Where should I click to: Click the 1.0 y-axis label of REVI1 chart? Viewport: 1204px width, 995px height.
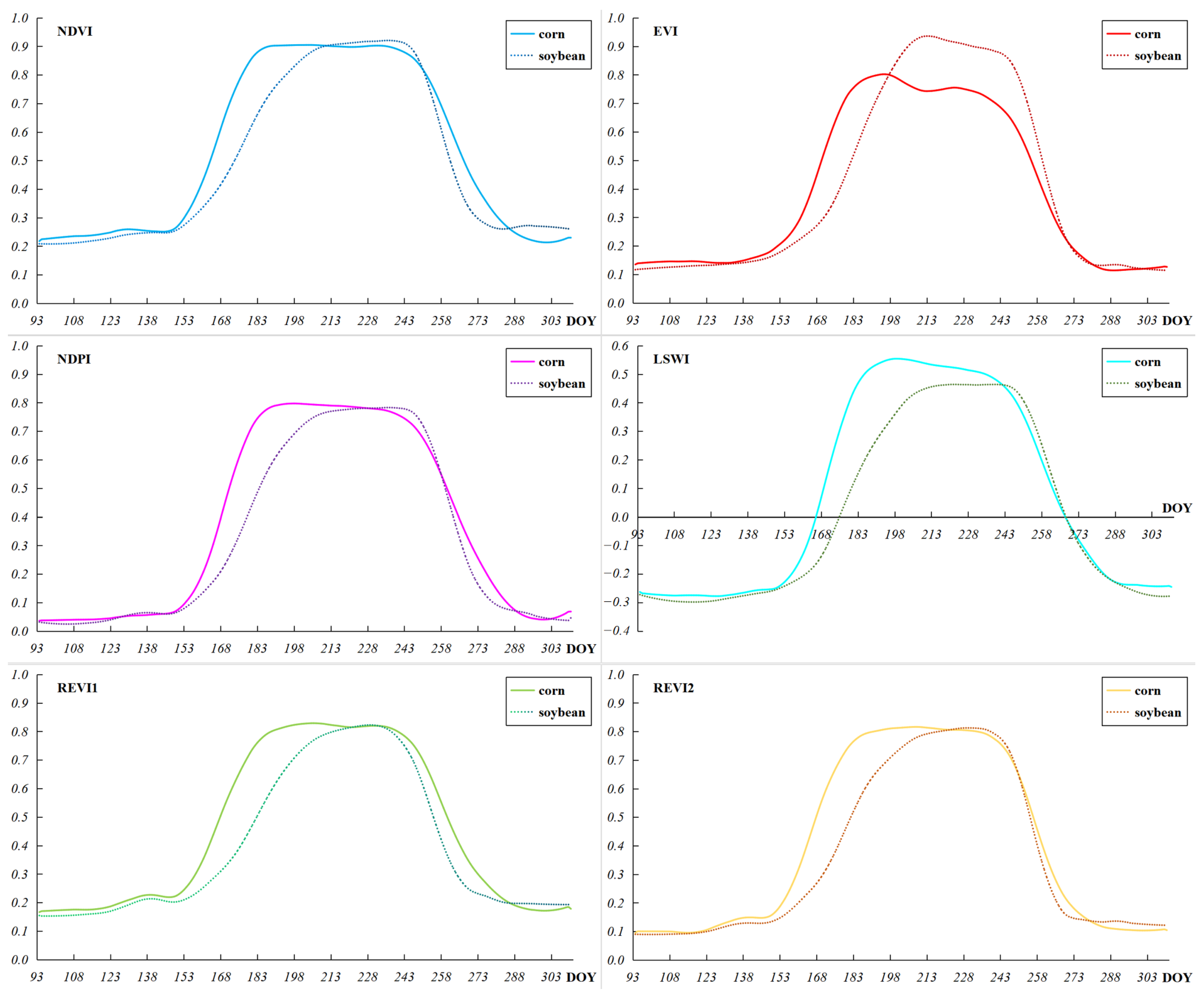tap(20, 675)
